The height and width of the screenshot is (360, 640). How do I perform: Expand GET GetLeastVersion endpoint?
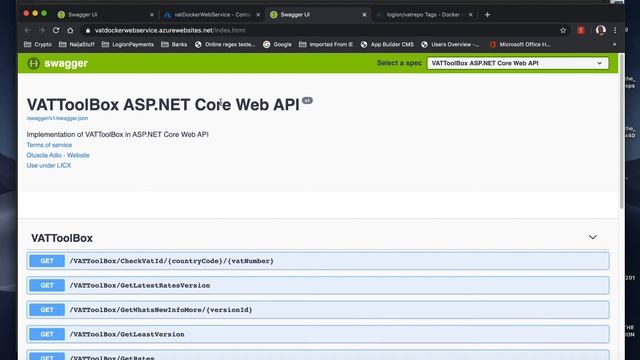[x=318, y=334]
